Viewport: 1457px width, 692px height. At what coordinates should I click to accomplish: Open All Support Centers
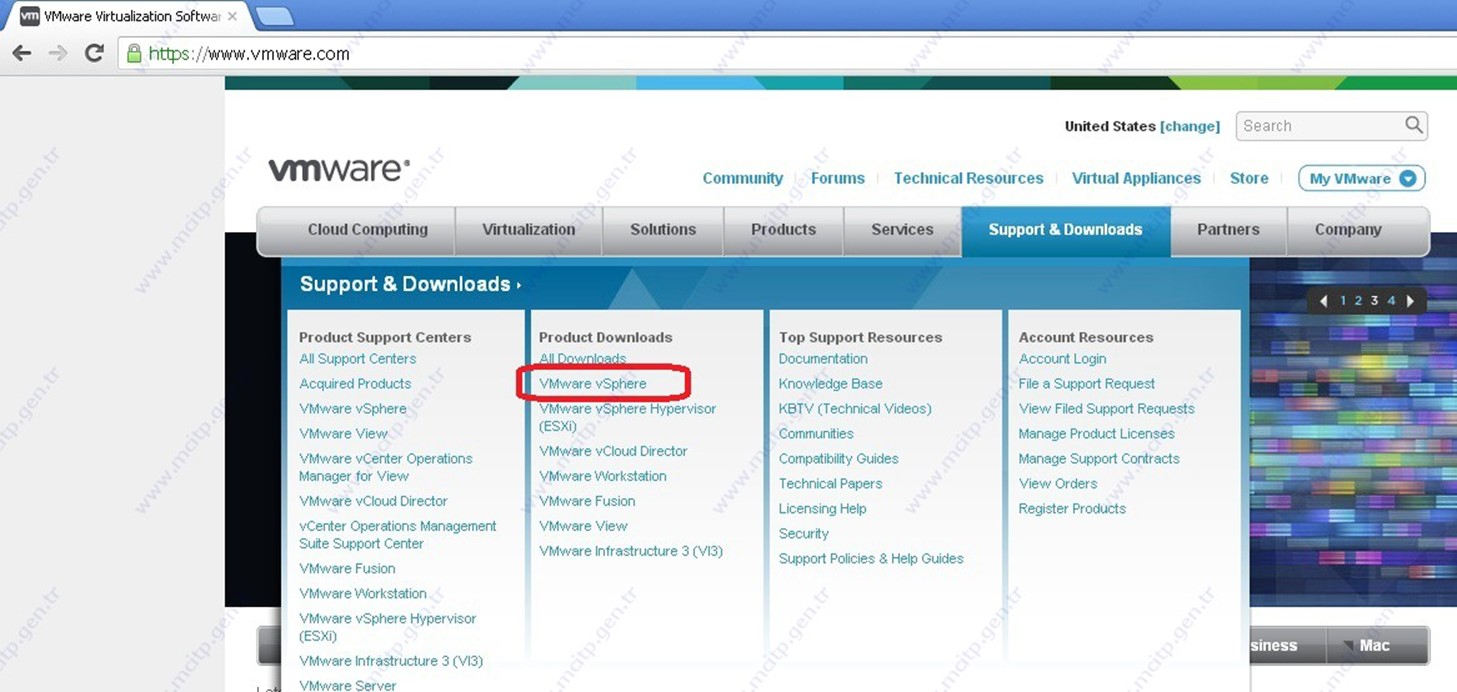[357, 359]
